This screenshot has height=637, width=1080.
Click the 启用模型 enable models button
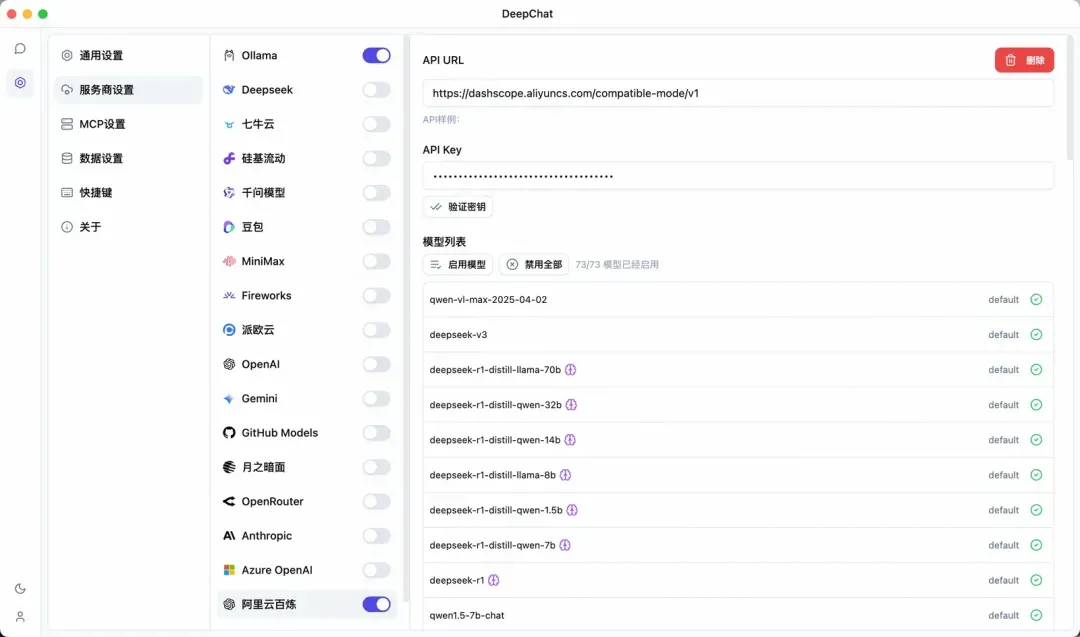pyautogui.click(x=457, y=264)
